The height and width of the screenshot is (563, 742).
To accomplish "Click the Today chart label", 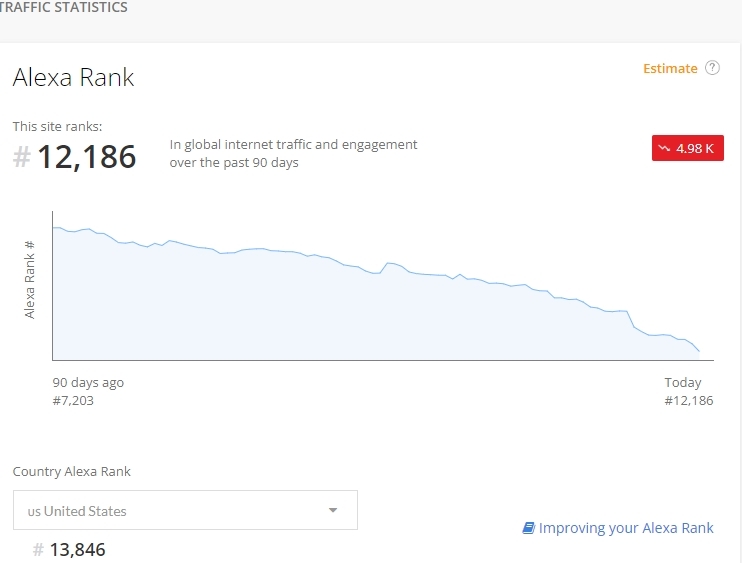I will coord(683,382).
